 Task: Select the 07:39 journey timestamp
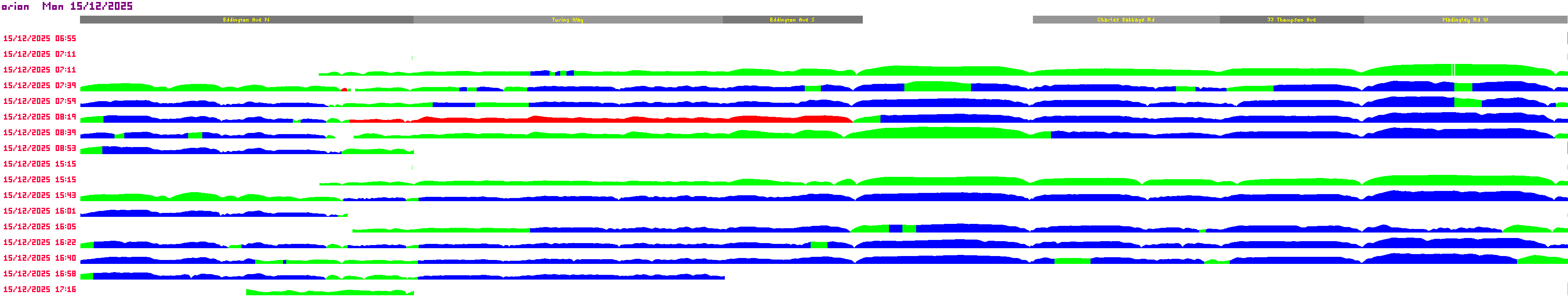tap(40, 85)
